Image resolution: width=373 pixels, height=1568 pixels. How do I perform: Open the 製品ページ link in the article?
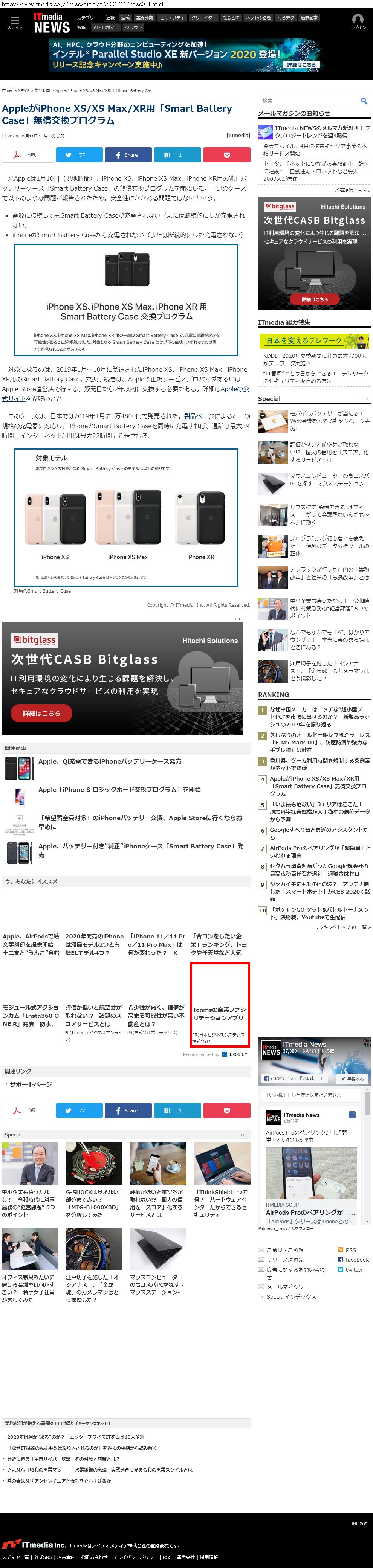[x=199, y=416]
